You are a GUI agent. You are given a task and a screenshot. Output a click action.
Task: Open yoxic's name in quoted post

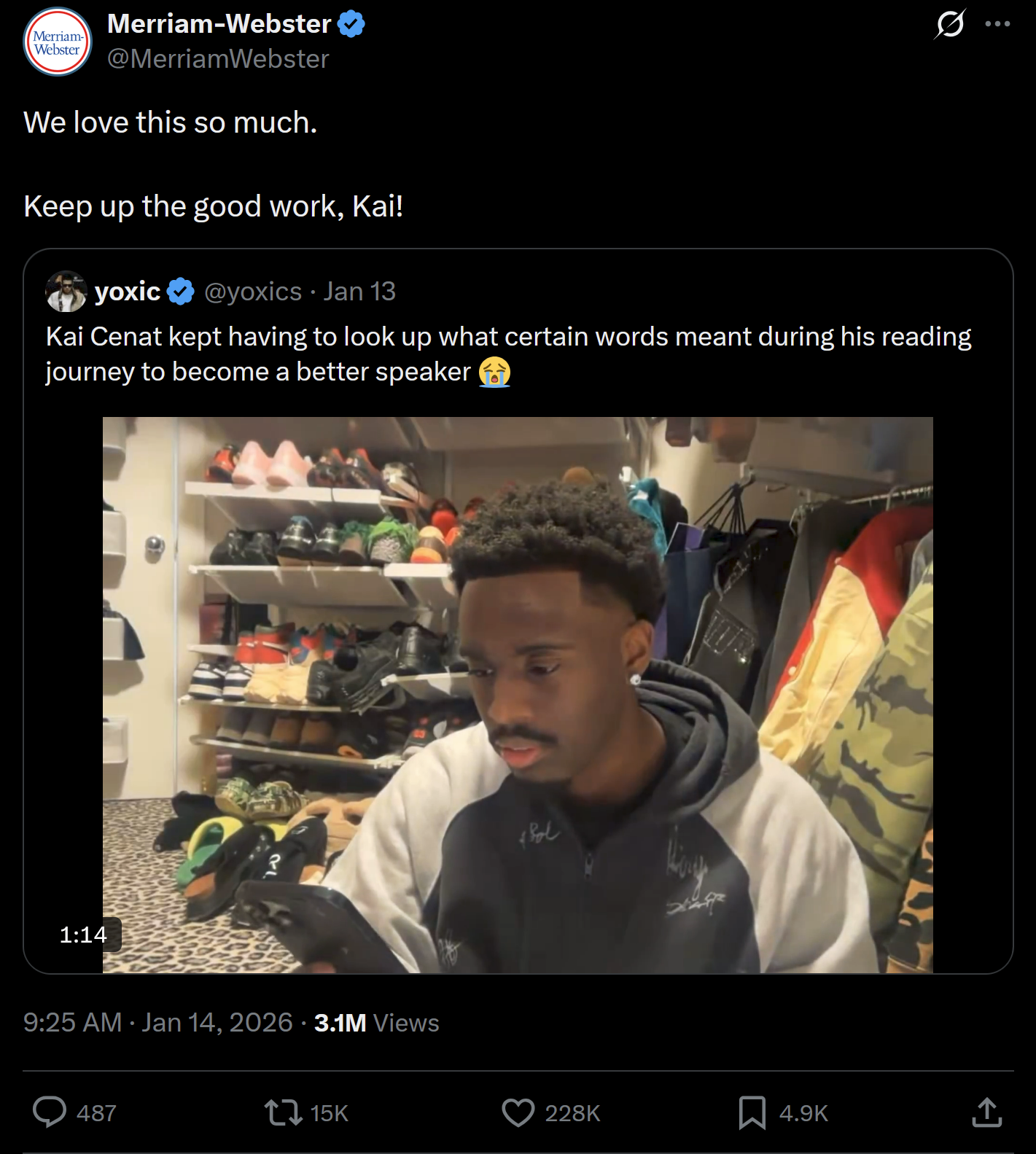pyautogui.click(x=128, y=292)
